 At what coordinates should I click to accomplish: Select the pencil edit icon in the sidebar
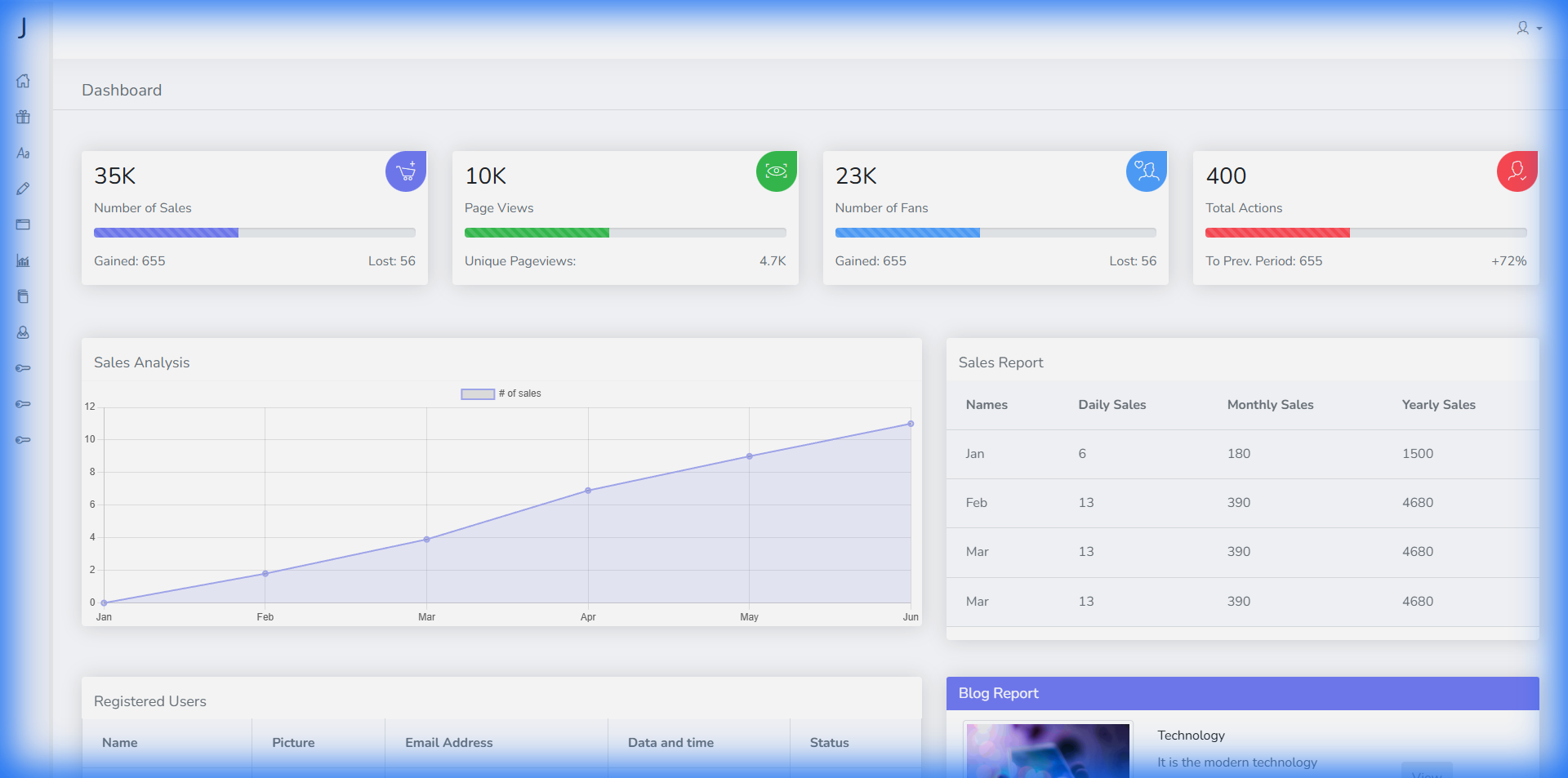23,189
